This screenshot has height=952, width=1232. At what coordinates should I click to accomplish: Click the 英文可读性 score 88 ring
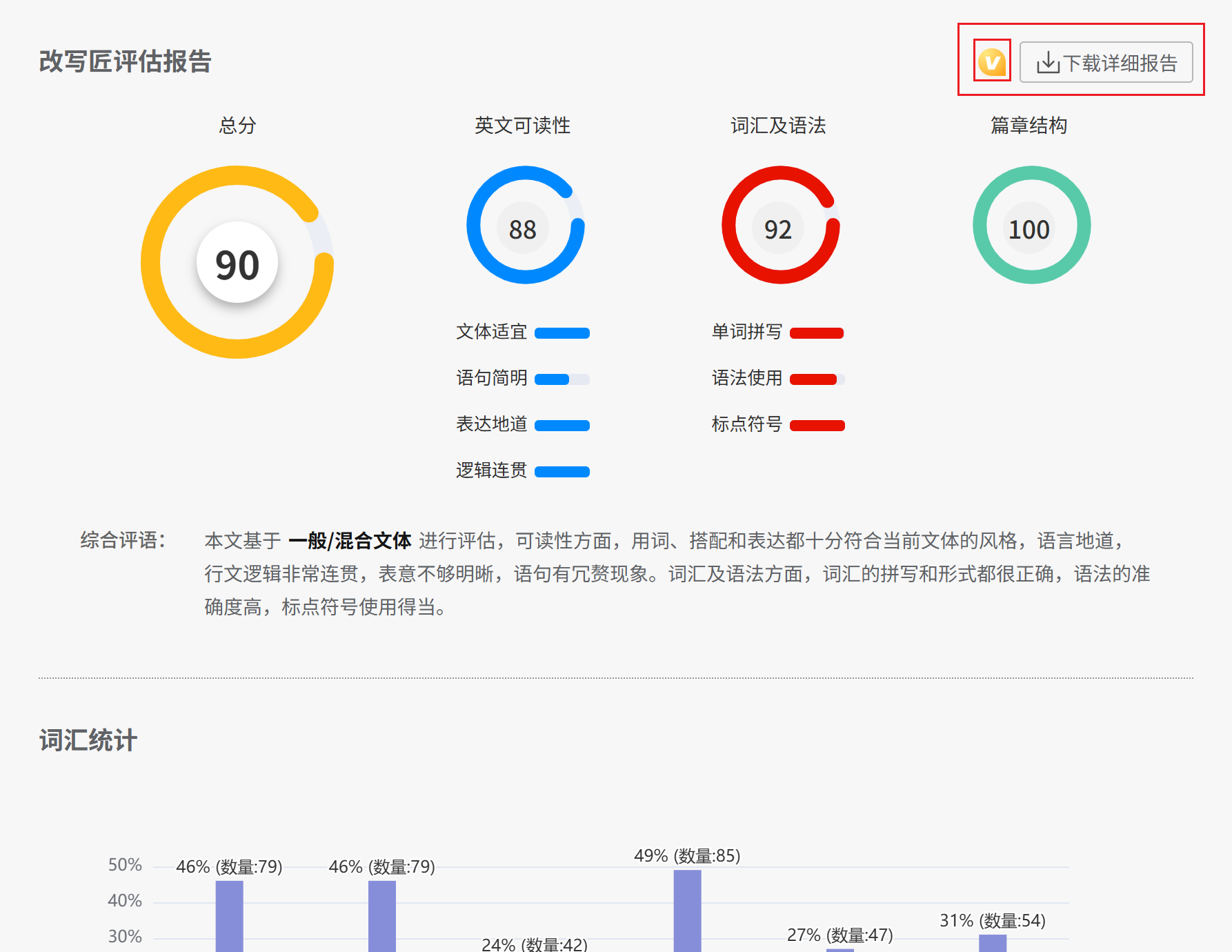pos(525,226)
